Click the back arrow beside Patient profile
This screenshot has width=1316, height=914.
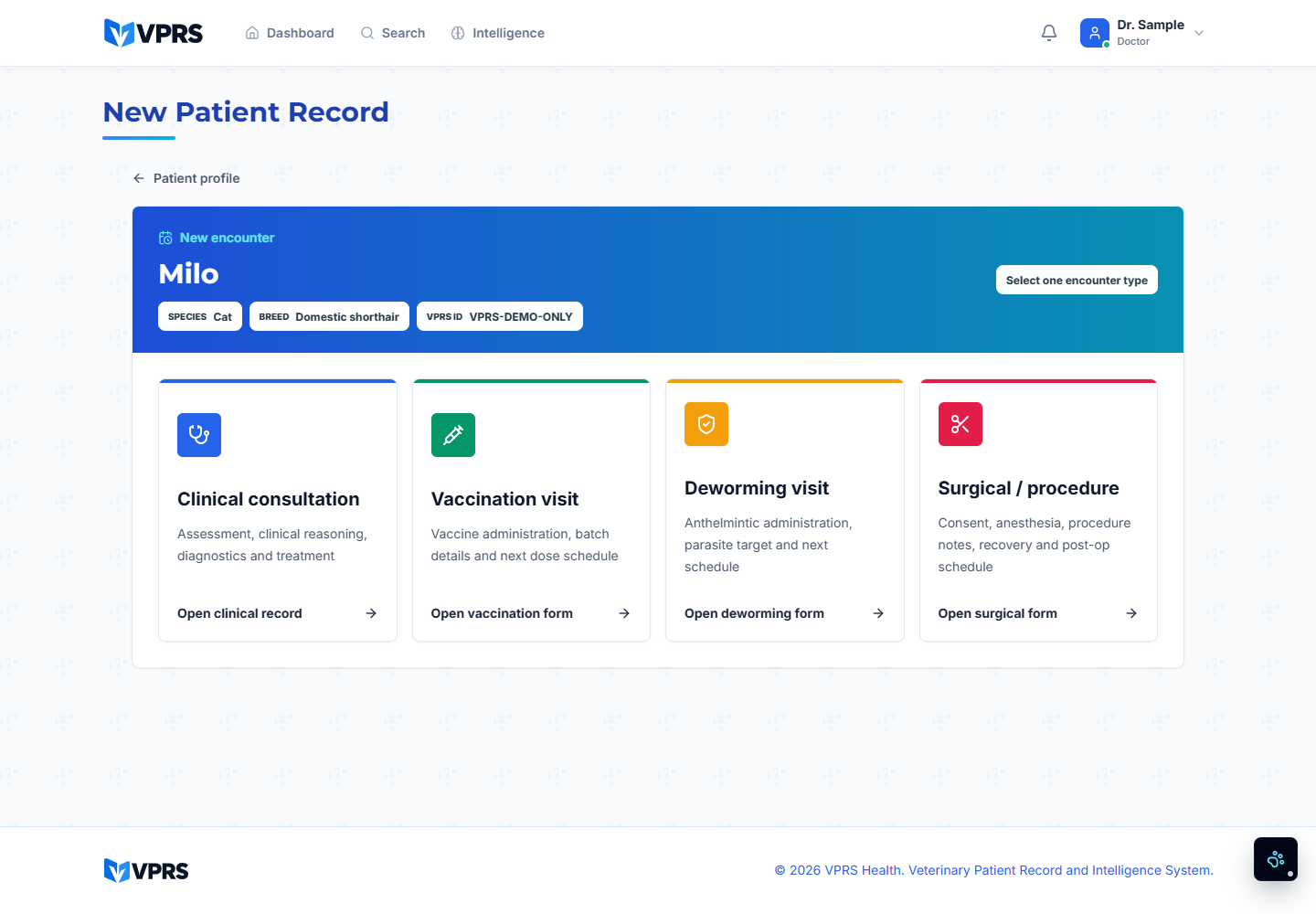(139, 178)
